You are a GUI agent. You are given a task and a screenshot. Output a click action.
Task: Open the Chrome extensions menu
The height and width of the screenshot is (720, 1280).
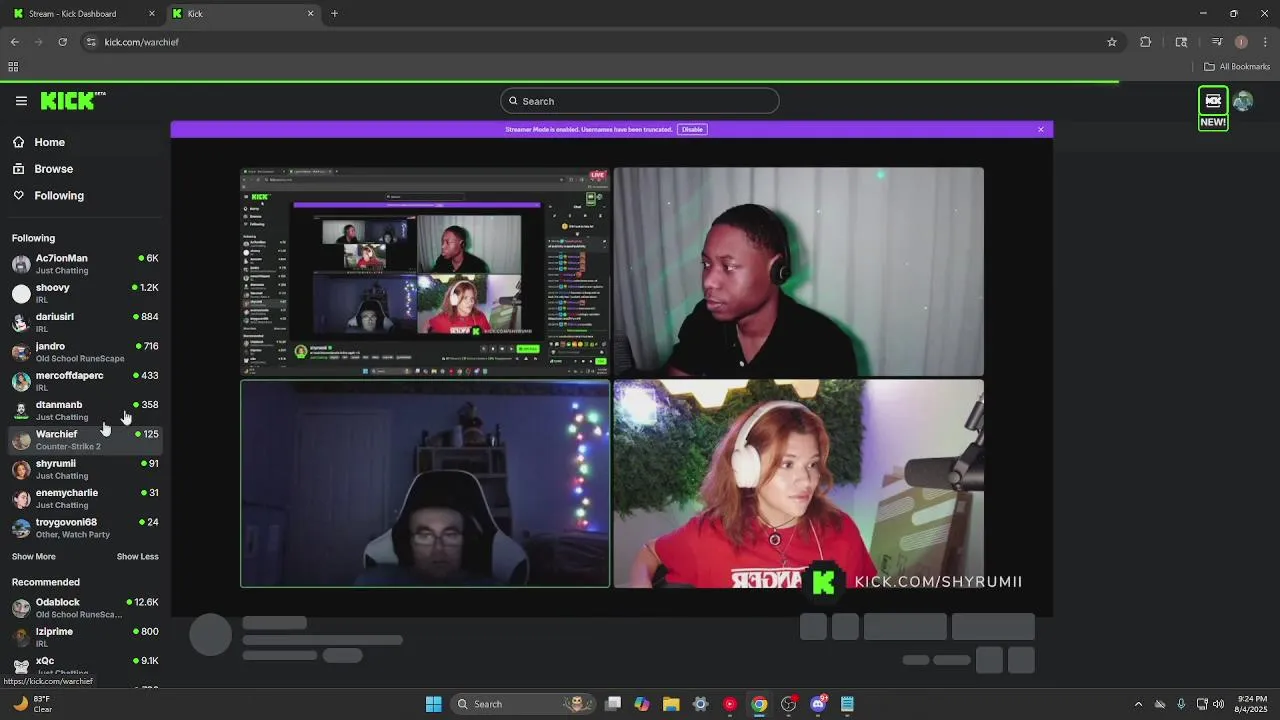coord(1145,42)
